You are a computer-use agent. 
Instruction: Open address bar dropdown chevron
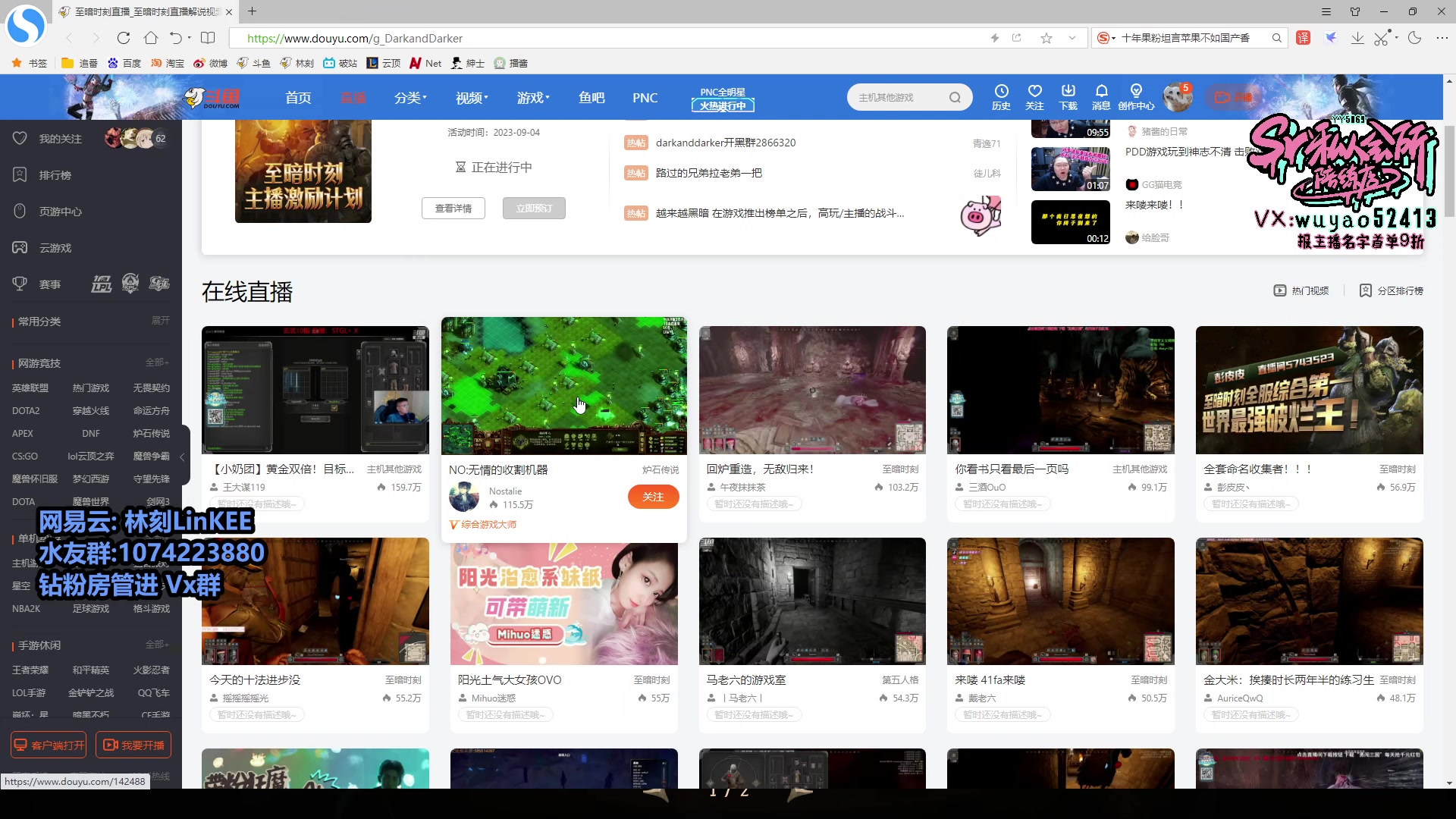tap(1072, 38)
